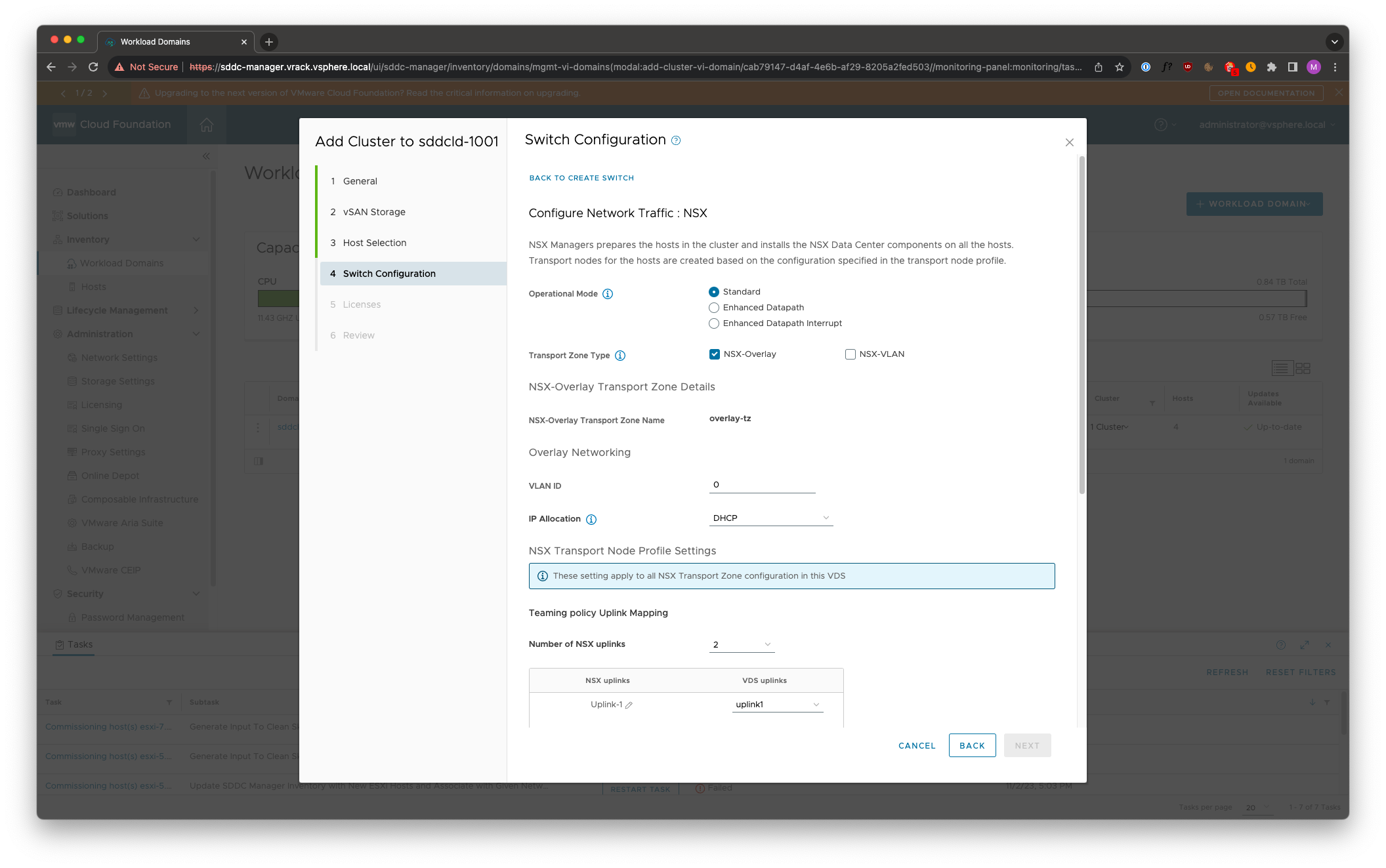This screenshot has width=1386, height=868.
Task: Switch to list view icon
Action: [x=1282, y=369]
